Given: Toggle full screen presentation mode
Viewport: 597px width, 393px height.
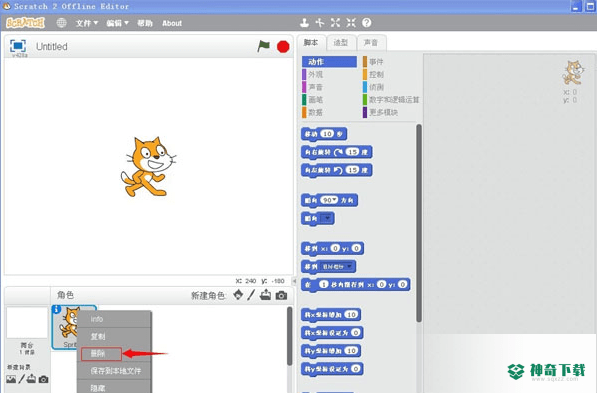Looking at the screenshot, I should click(18, 46).
